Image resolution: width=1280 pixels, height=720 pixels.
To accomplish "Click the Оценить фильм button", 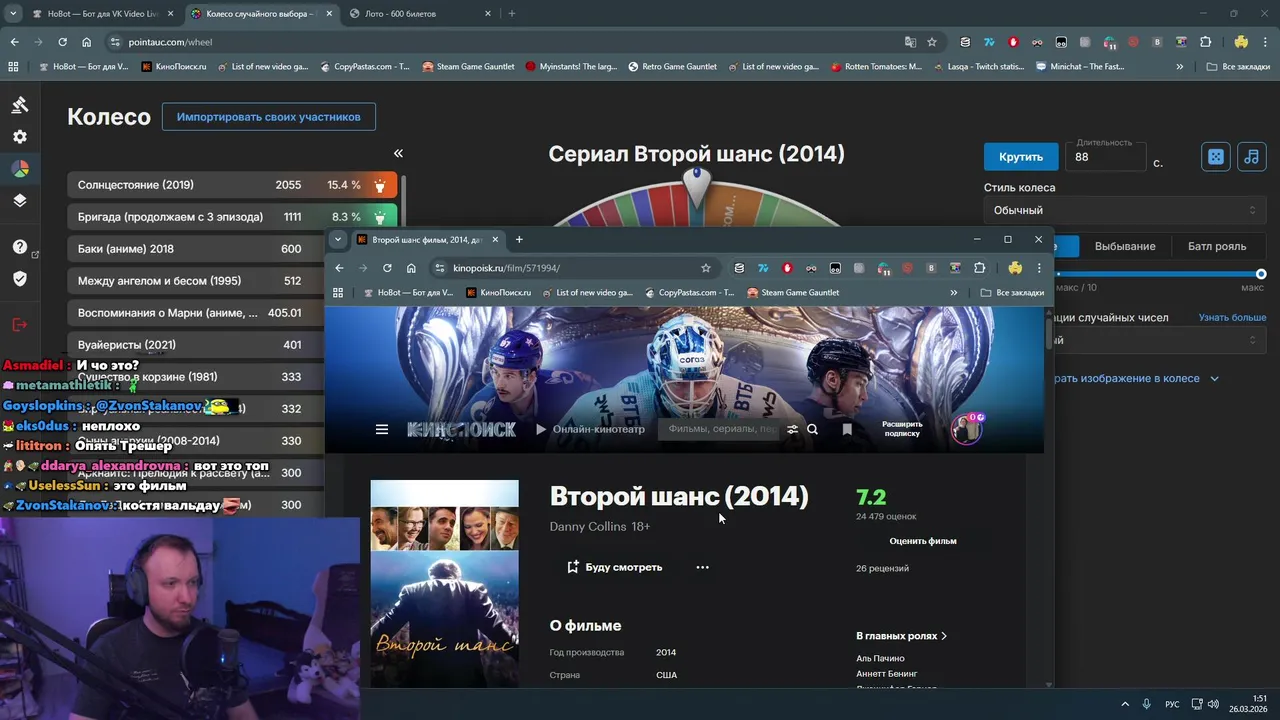I will click(923, 541).
